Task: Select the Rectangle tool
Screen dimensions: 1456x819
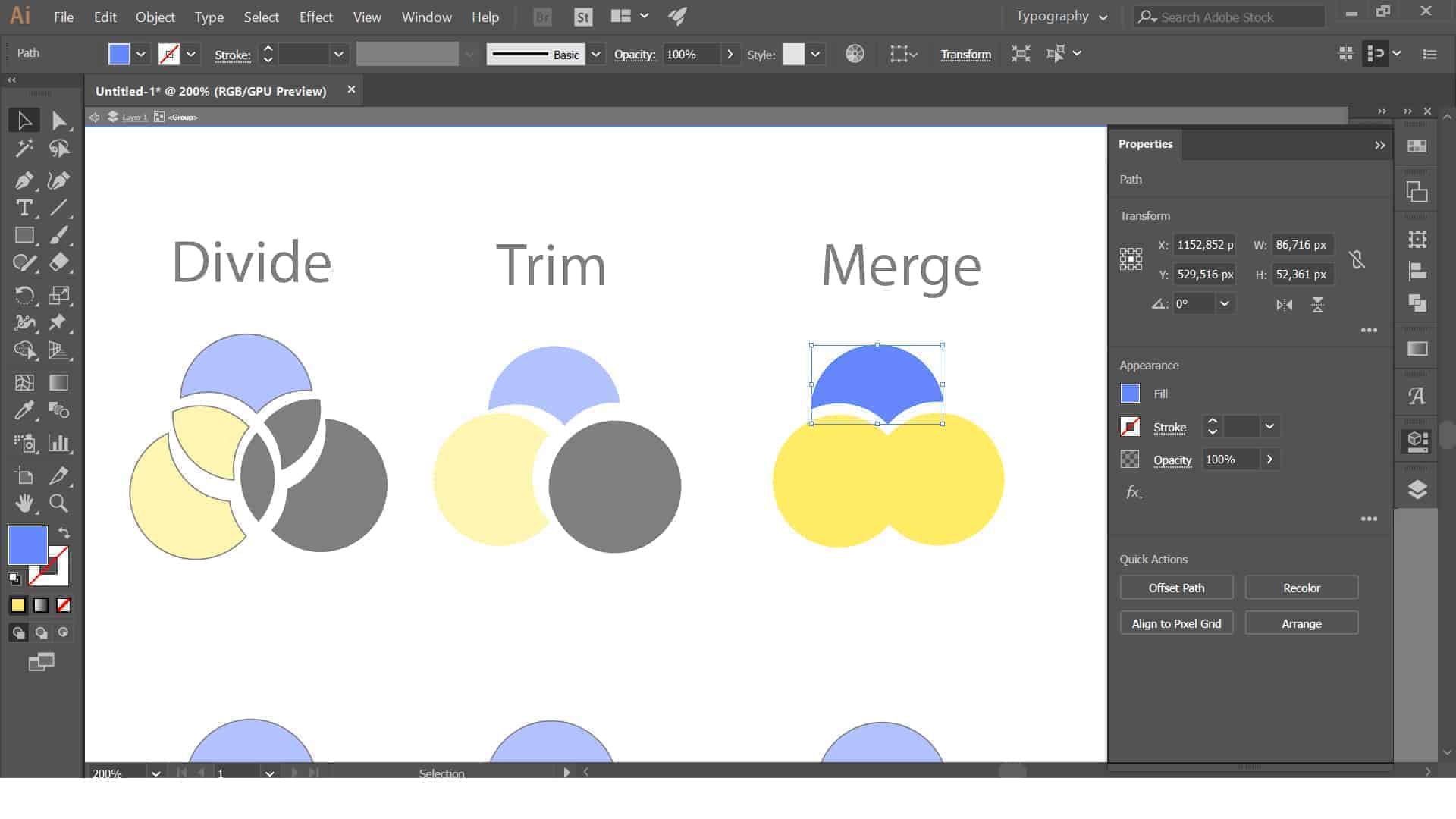Action: 24,236
